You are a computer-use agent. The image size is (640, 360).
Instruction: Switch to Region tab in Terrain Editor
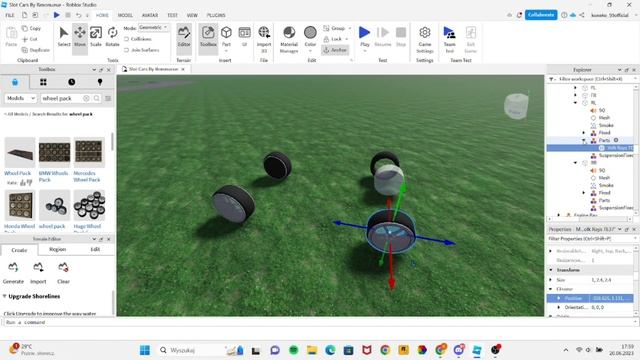click(58, 249)
